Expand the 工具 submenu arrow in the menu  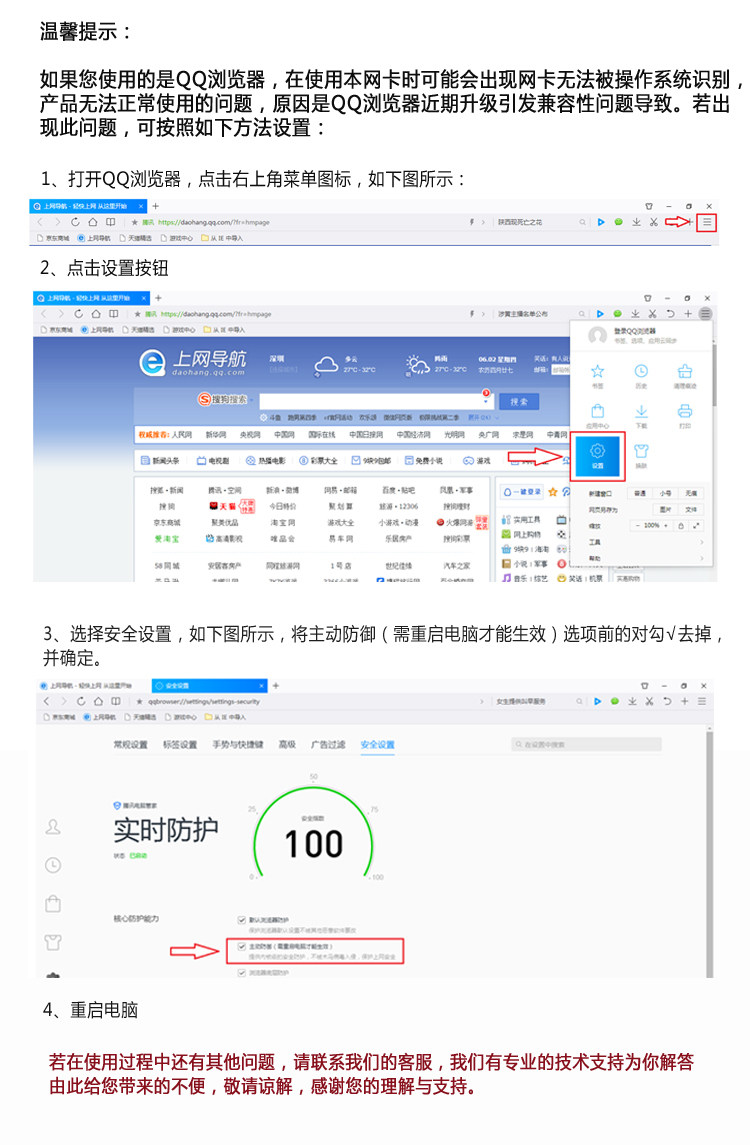pyautogui.click(x=702, y=542)
